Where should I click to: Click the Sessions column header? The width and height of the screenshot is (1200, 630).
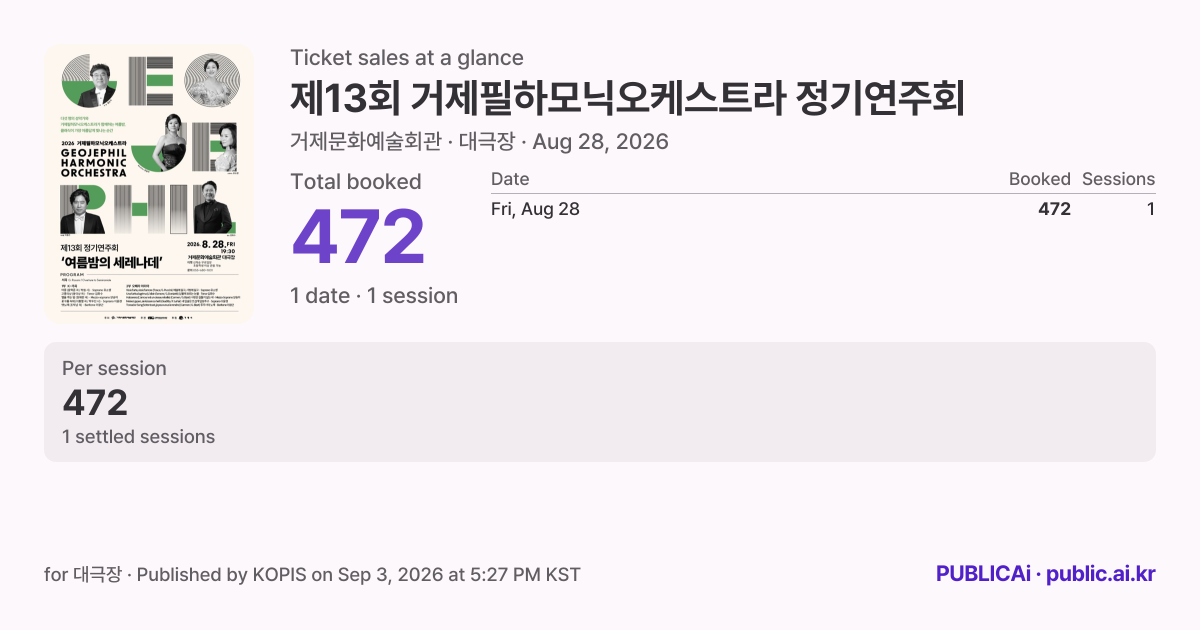(x=1118, y=179)
